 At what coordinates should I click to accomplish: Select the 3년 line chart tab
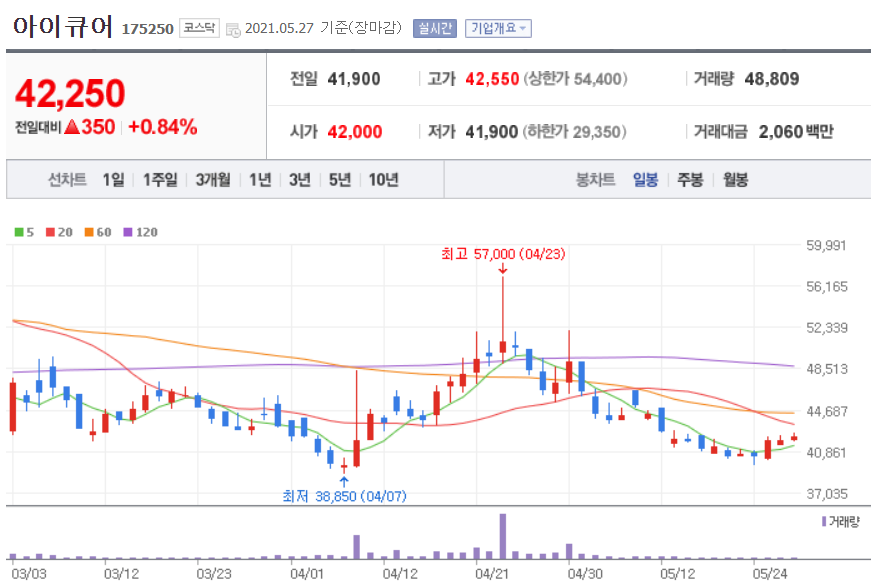300,179
